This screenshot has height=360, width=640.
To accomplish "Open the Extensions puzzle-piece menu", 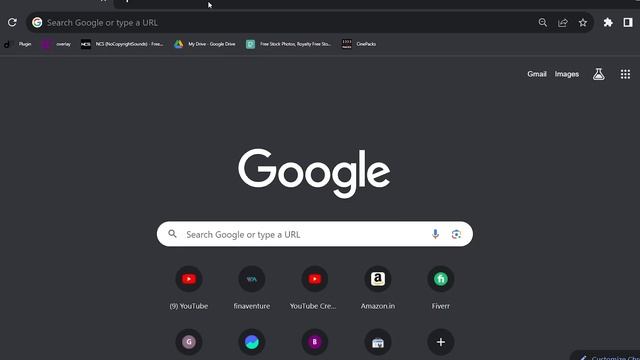I will click(x=608, y=22).
